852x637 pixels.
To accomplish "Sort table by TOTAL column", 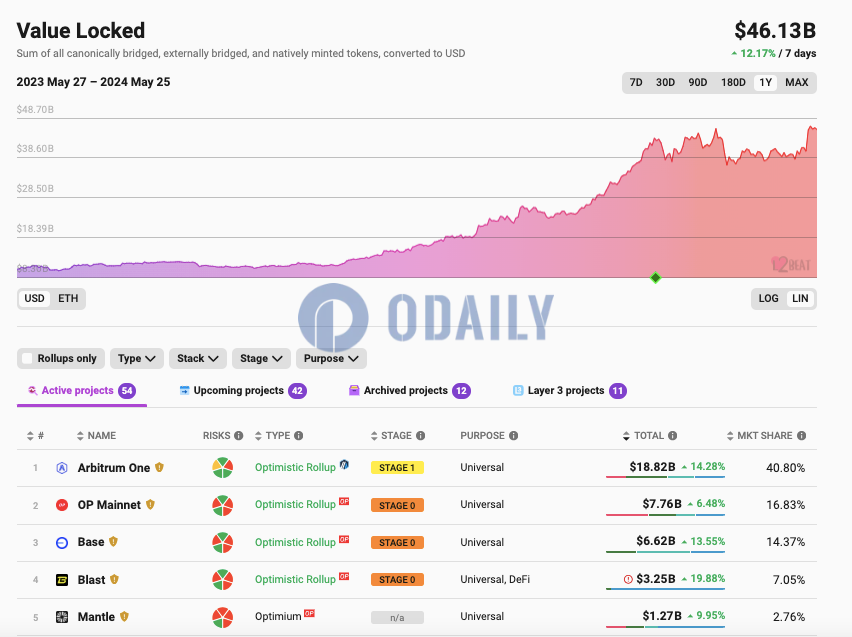I will (643, 435).
